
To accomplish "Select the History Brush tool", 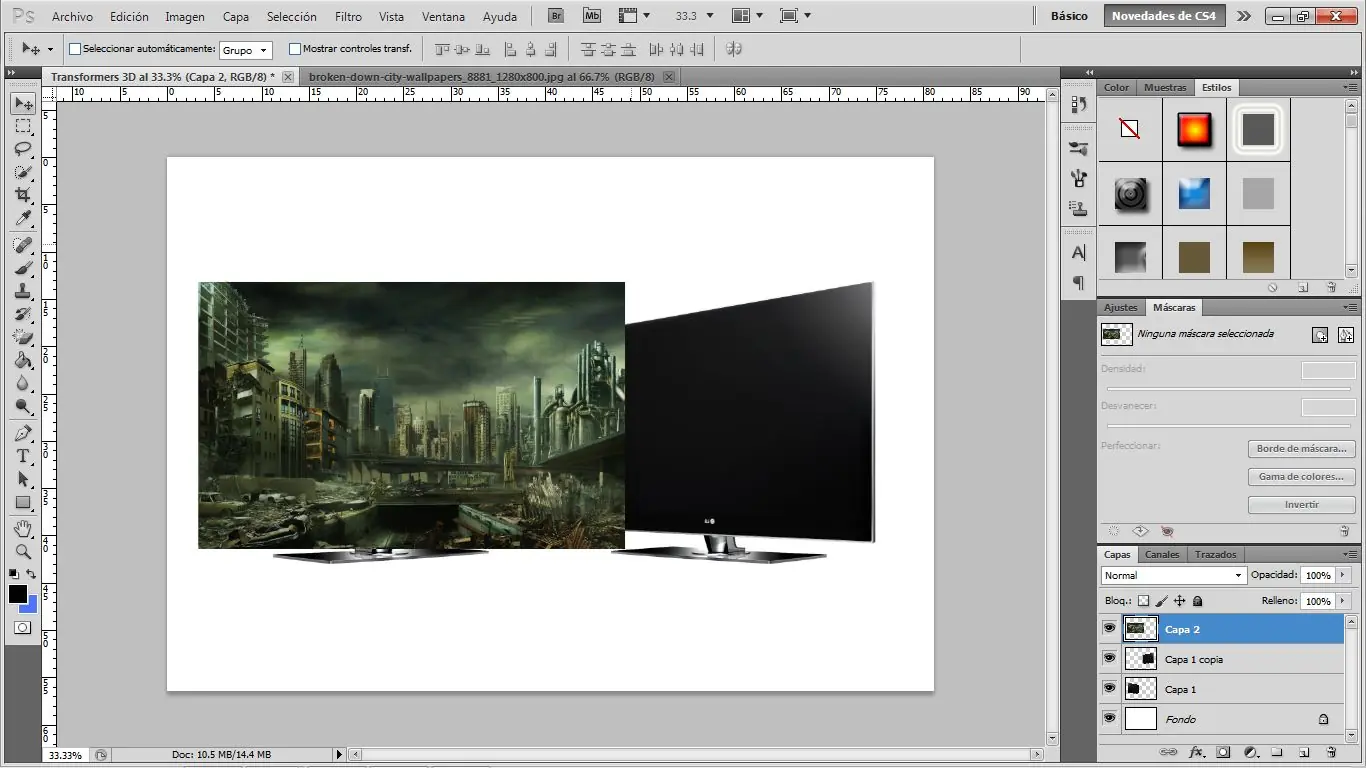I will 23,314.
